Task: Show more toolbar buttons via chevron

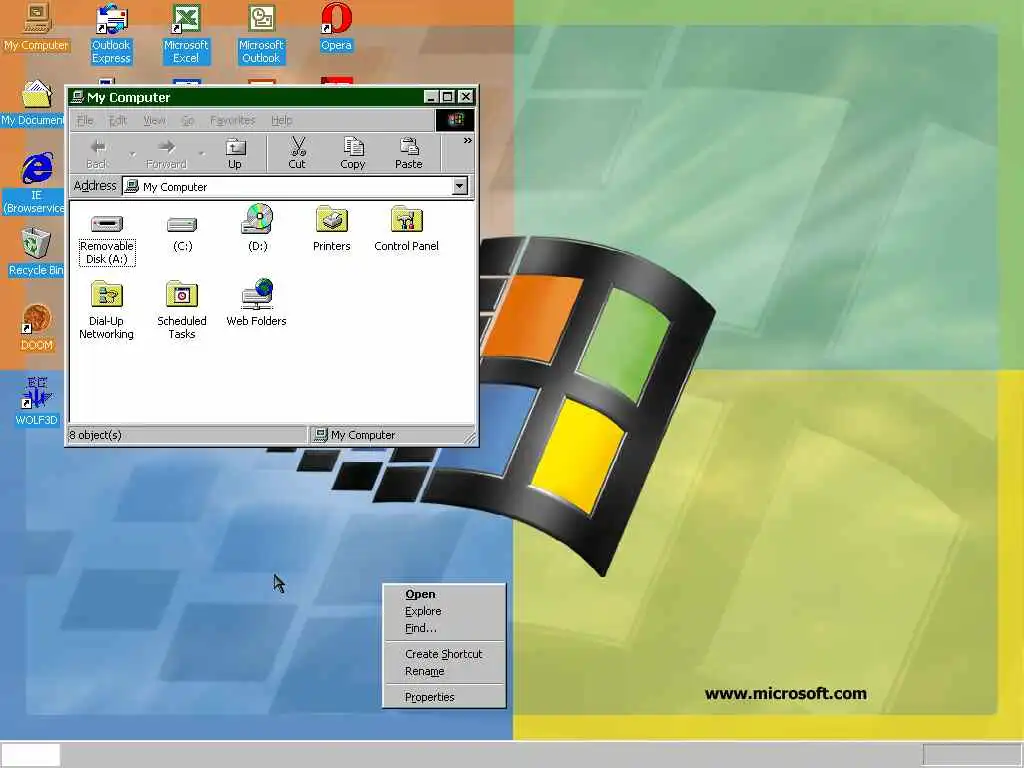Action: click(468, 140)
